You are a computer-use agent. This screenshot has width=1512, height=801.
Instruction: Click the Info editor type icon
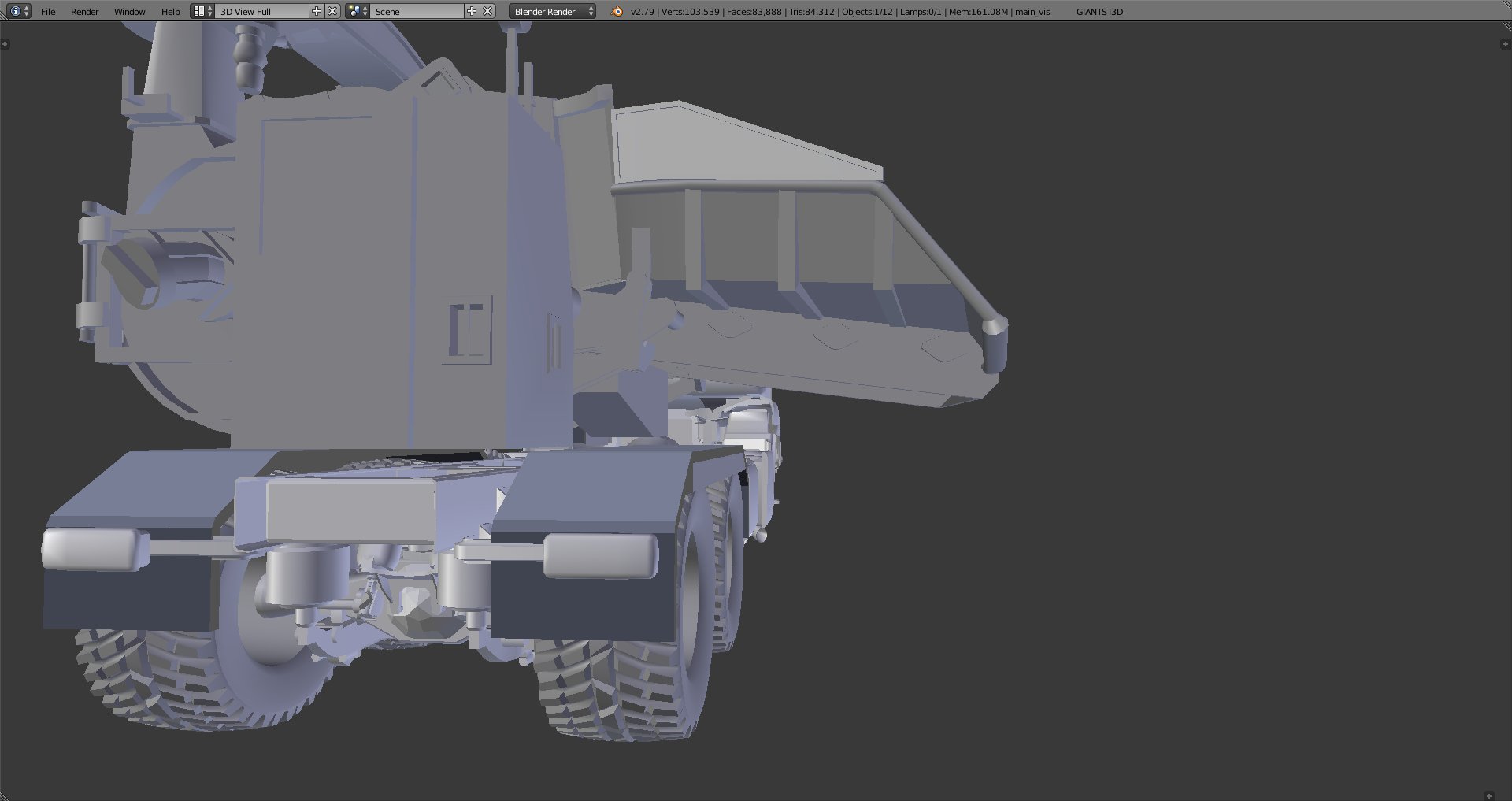(x=16, y=11)
